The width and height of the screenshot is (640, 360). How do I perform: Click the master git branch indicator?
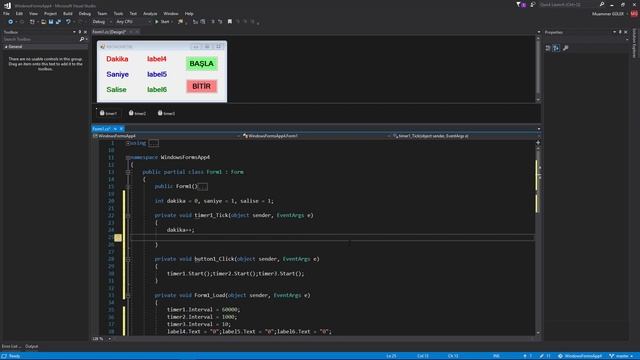point(621,356)
